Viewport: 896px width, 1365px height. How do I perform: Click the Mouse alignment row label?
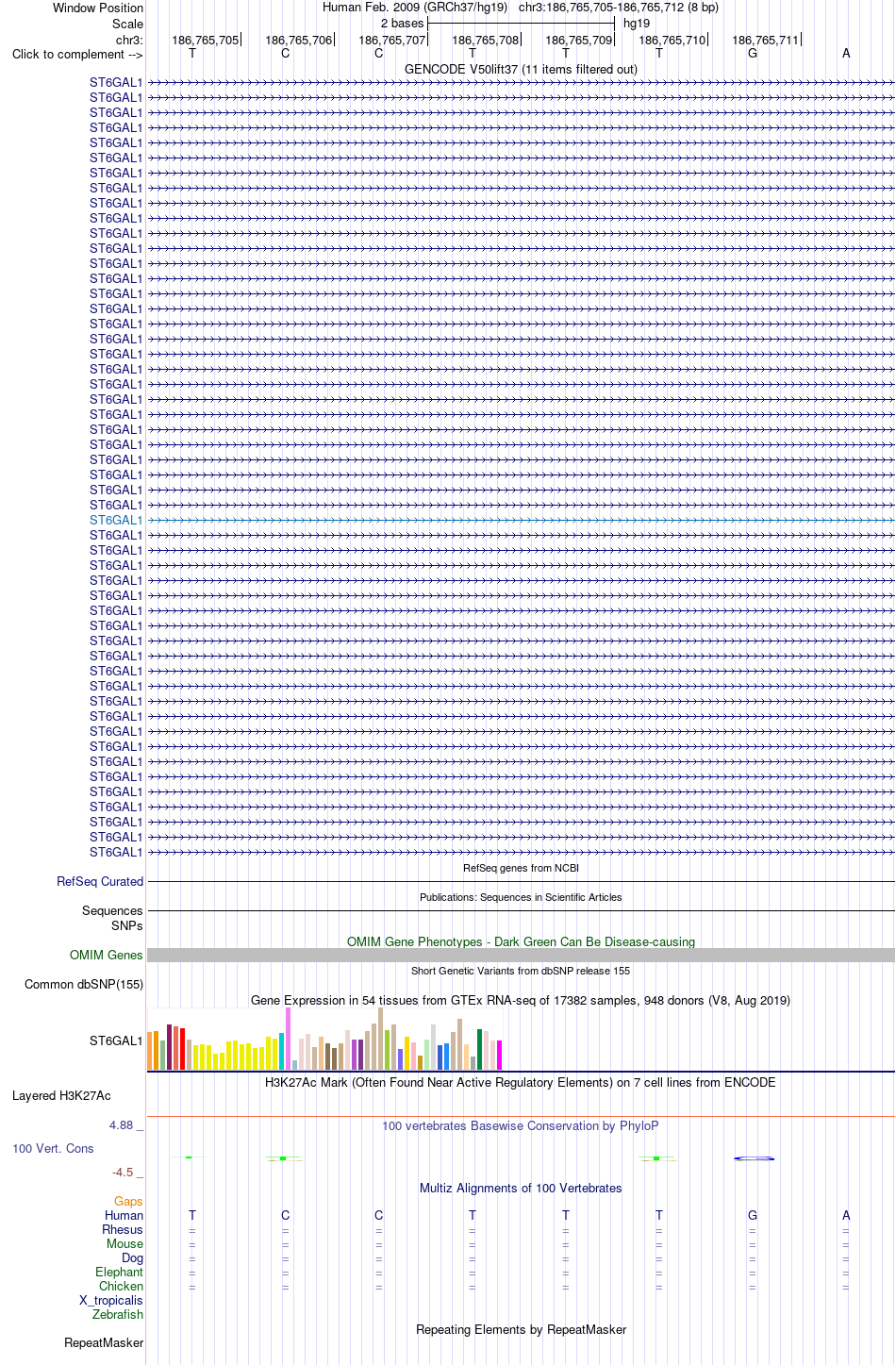click(124, 1244)
